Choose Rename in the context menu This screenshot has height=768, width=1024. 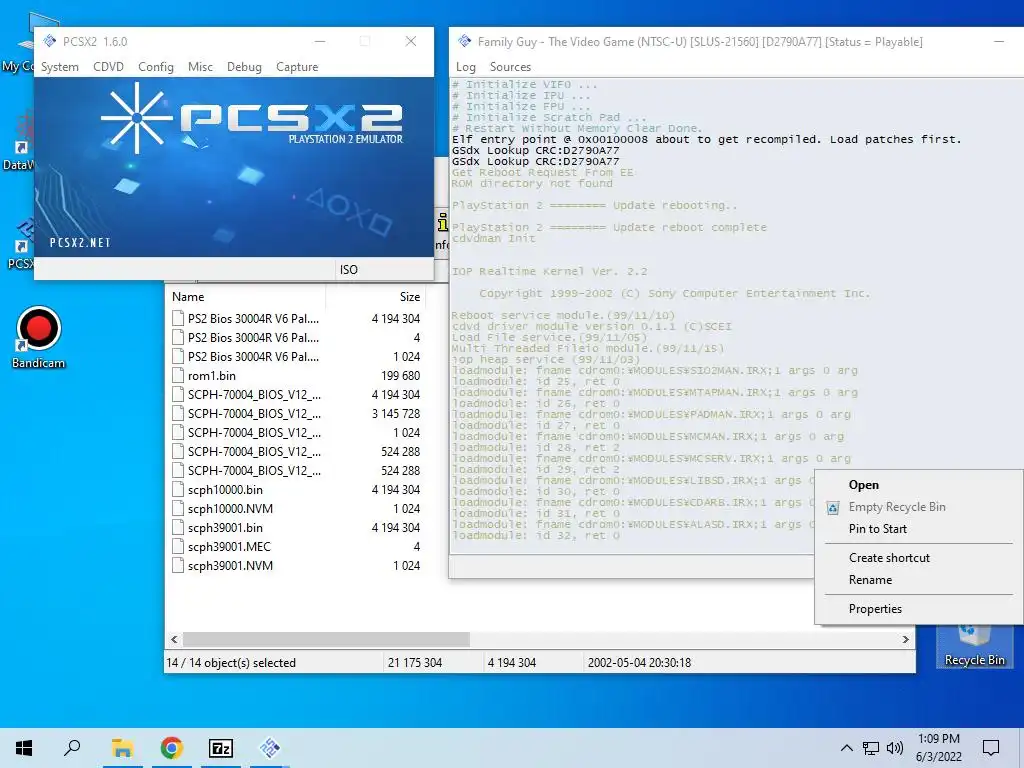pyautogui.click(x=870, y=580)
